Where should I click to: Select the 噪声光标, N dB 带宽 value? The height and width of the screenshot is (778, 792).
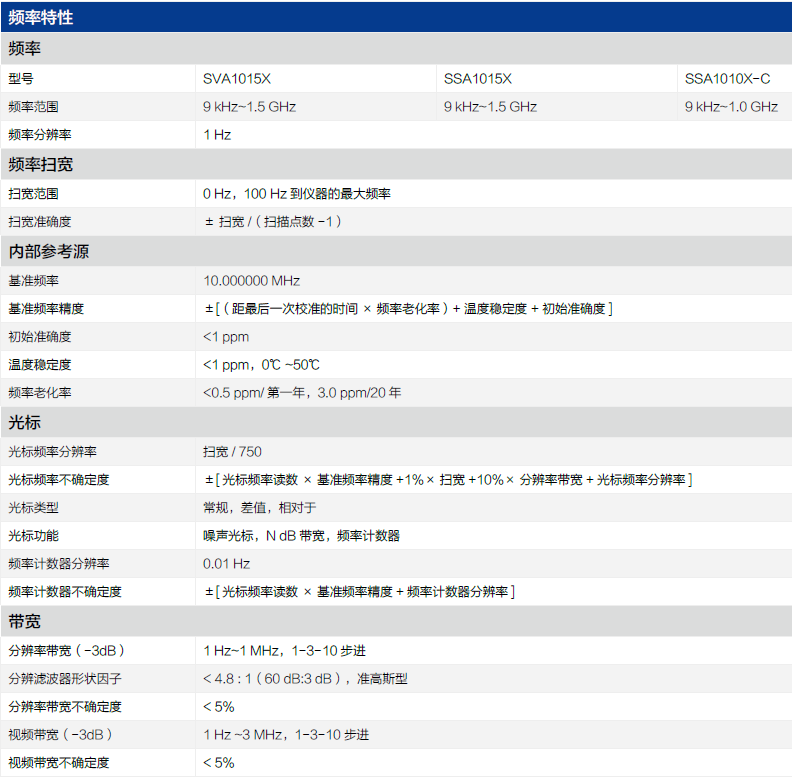coord(302,536)
